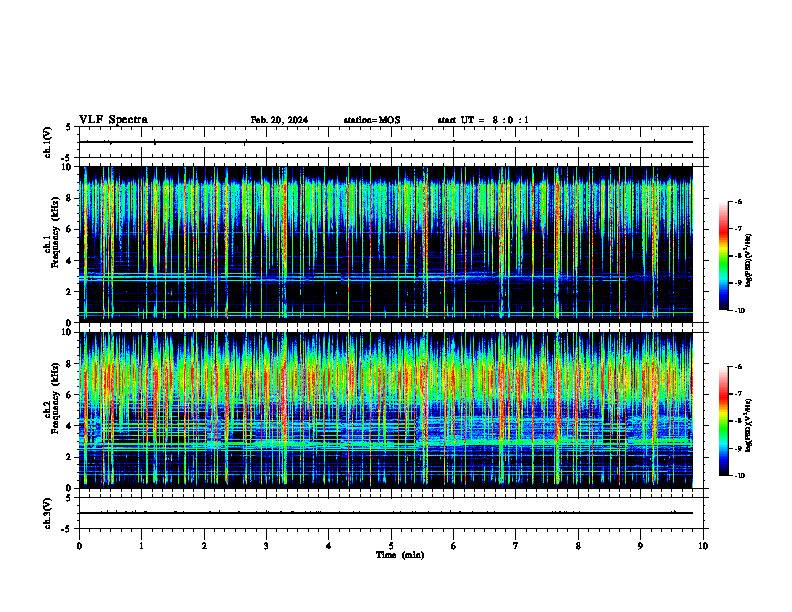This screenshot has height=612, width=792.
Task: Click inside the ch.1 spectrogram plot
Action: pos(386,244)
